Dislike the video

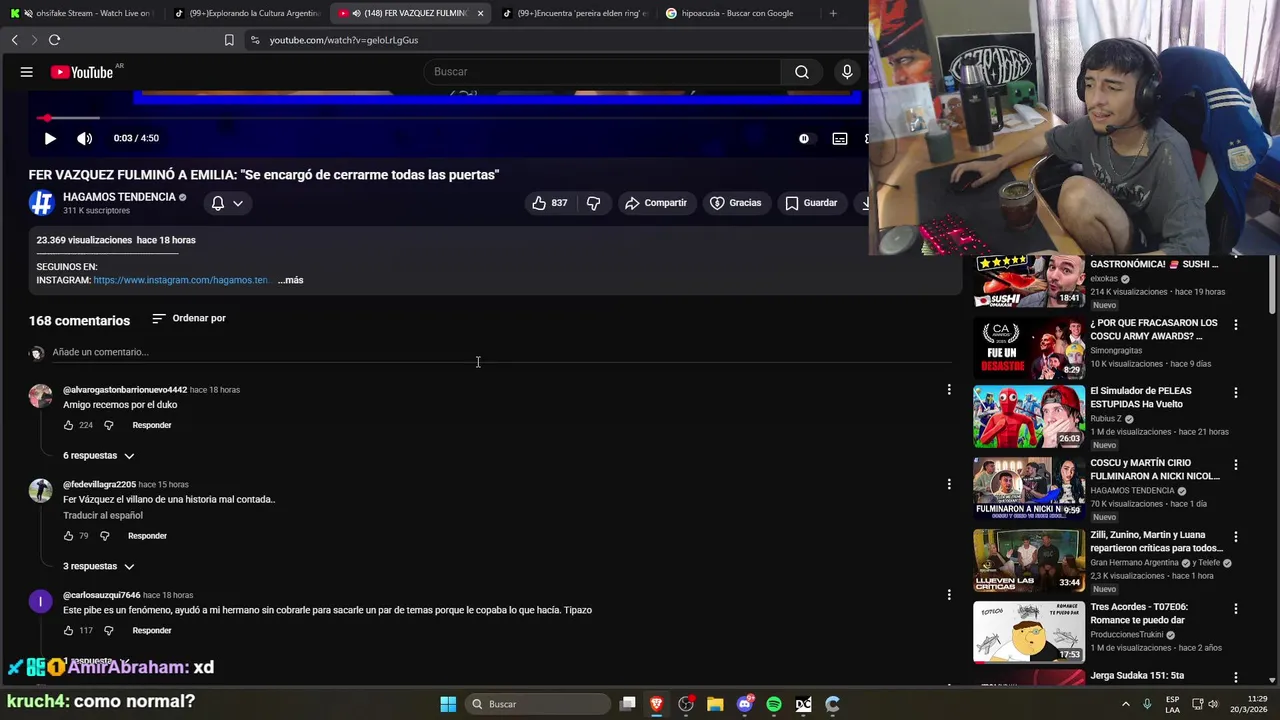(x=593, y=203)
